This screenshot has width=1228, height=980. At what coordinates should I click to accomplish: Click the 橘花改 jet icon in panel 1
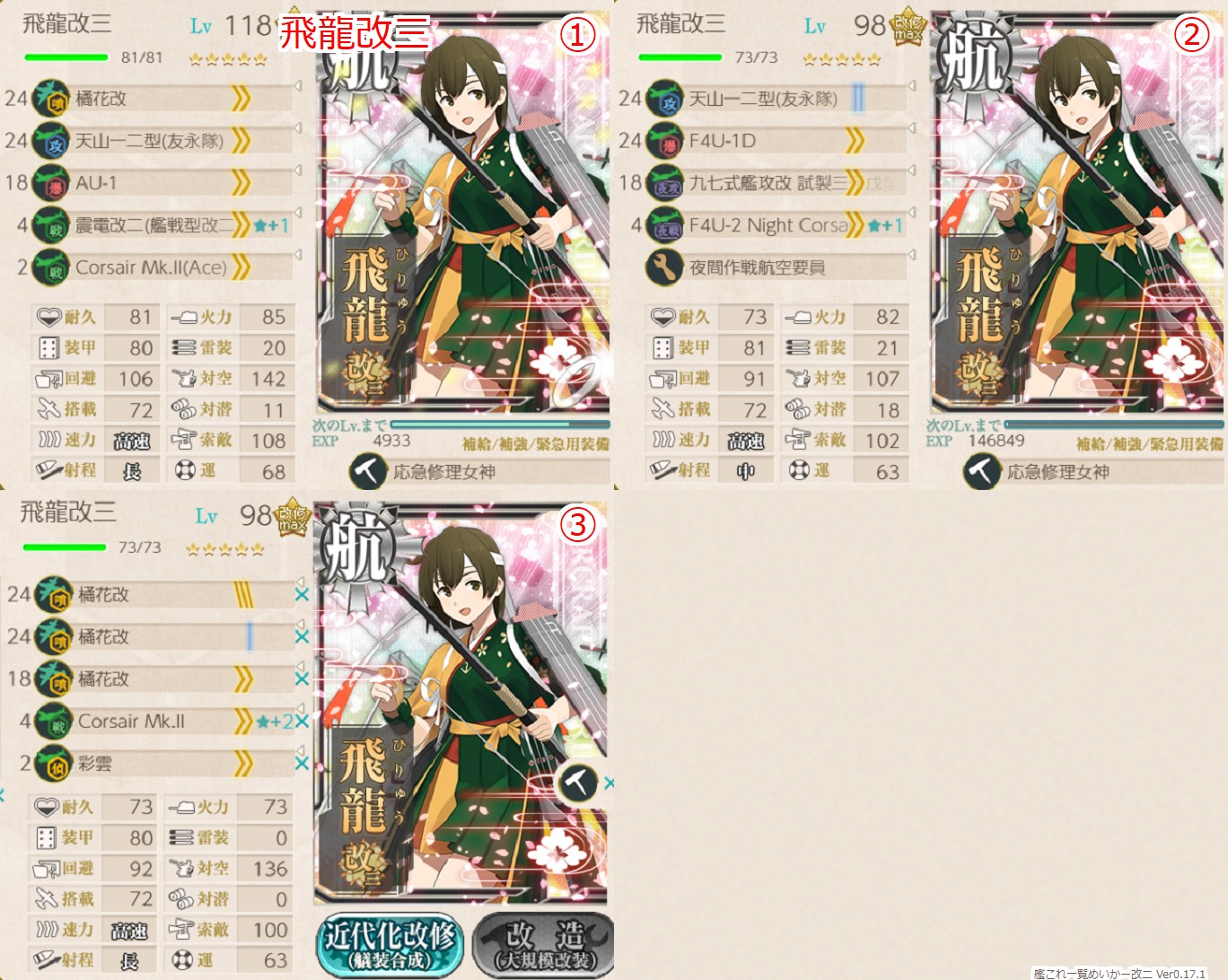point(50,99)
